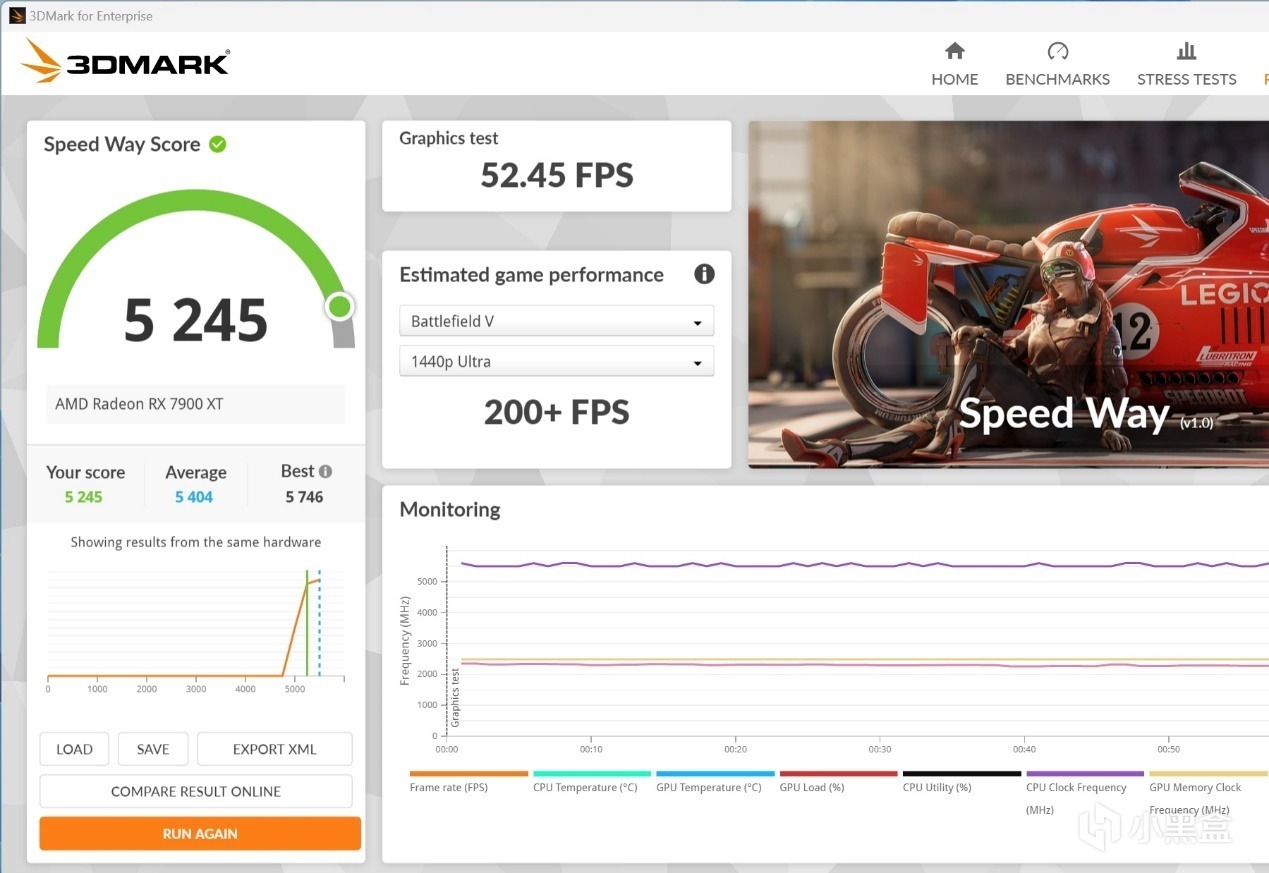Click the Monitoring heading
The width and height of the screenshot is (1269, 873).
coord(450,509)
